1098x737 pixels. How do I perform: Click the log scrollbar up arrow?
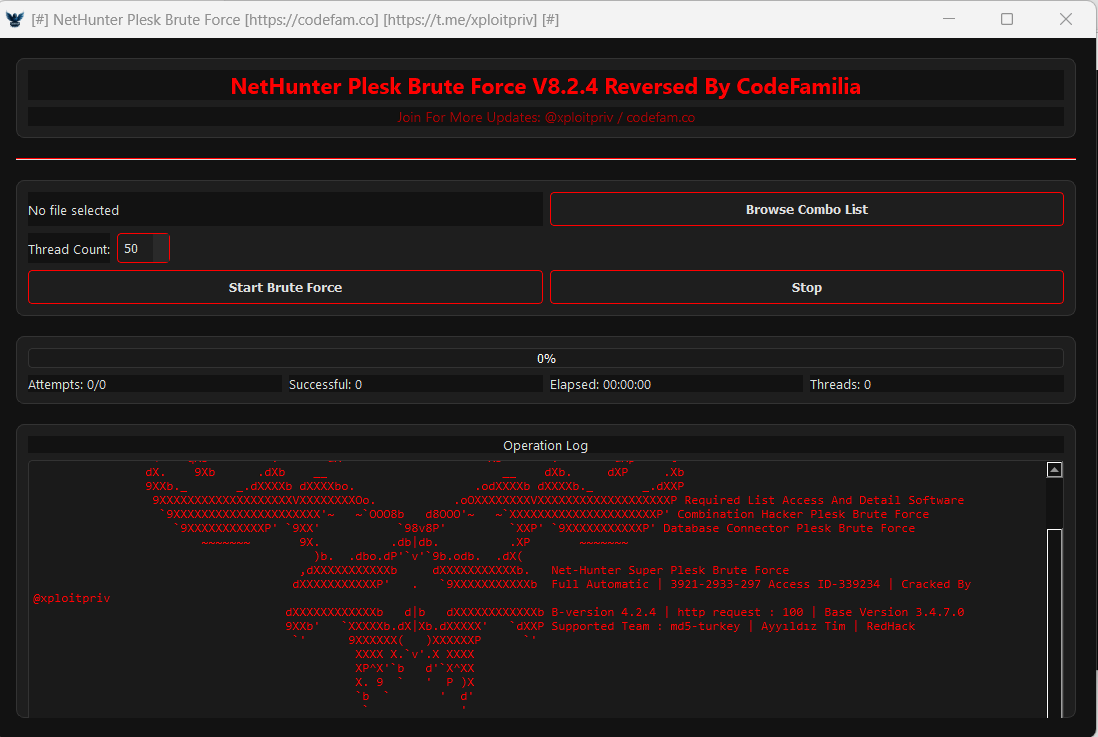1055,469
